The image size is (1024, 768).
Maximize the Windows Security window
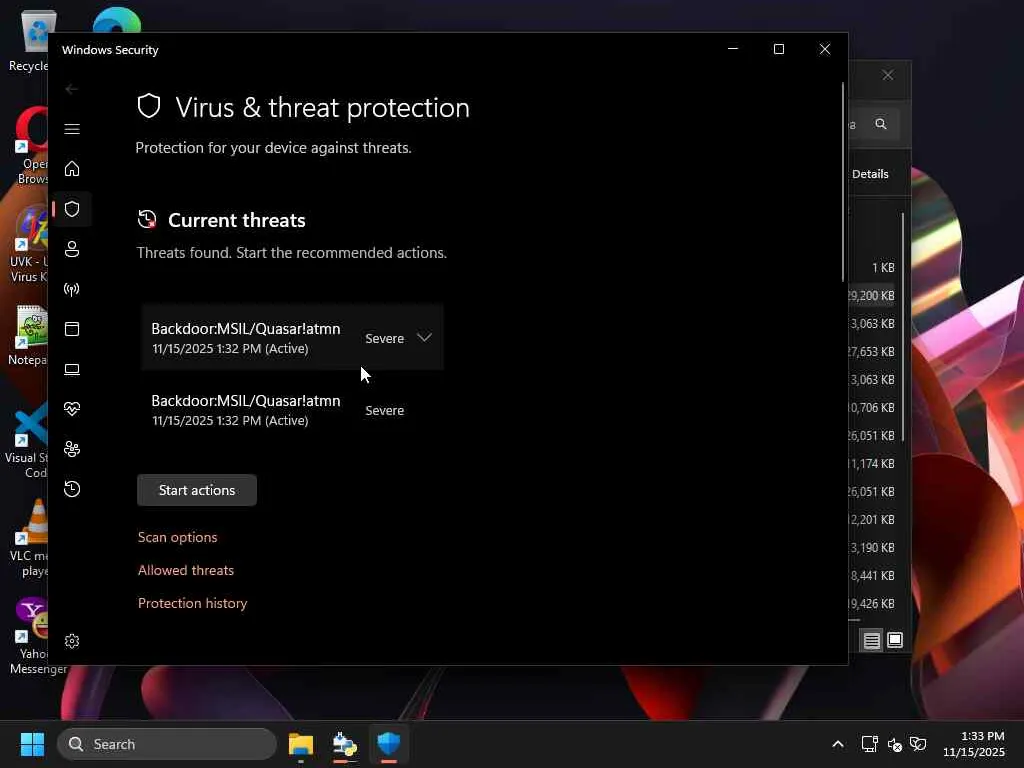778,49
